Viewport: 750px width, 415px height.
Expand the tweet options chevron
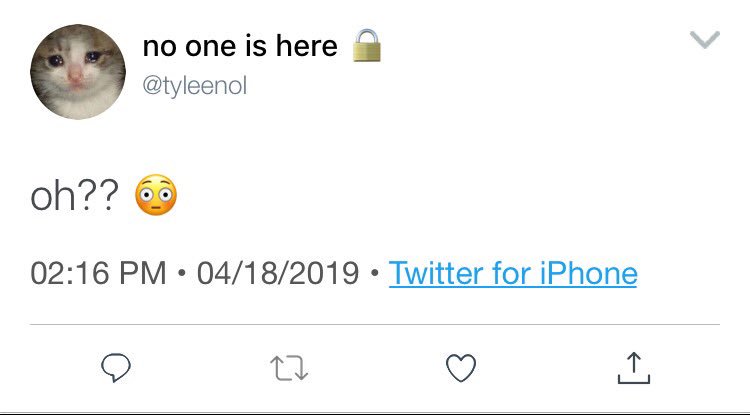tap(705, 40)
